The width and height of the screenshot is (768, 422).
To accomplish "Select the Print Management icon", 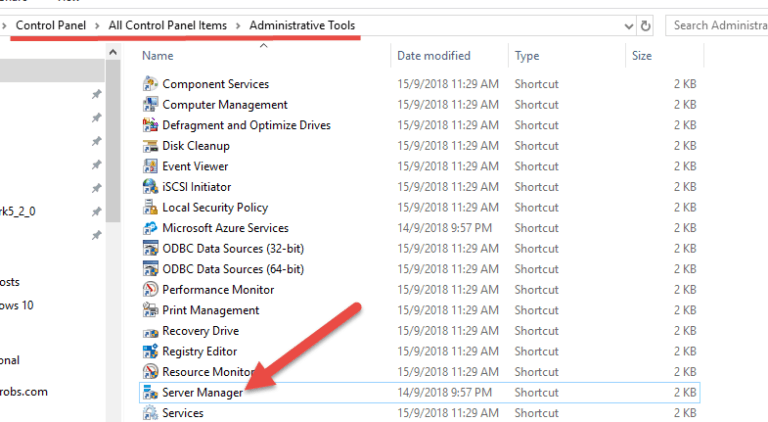I will click(x=150, y=310).
